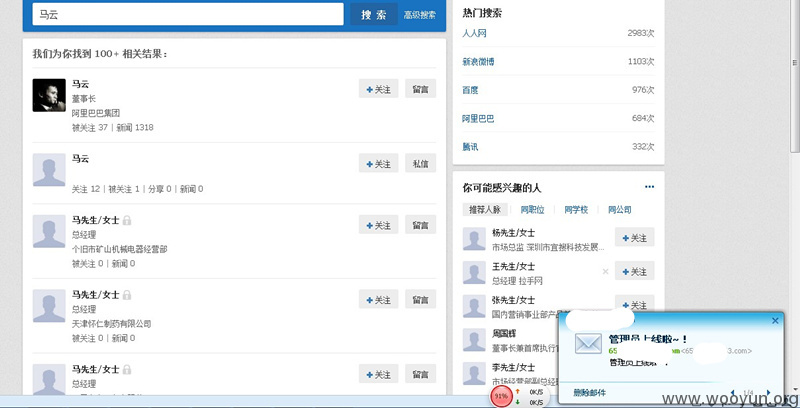Open avatar of second 马云 result
Viewport: 800px width, 408px height.
pyautogui.click(x=49, y=170)
